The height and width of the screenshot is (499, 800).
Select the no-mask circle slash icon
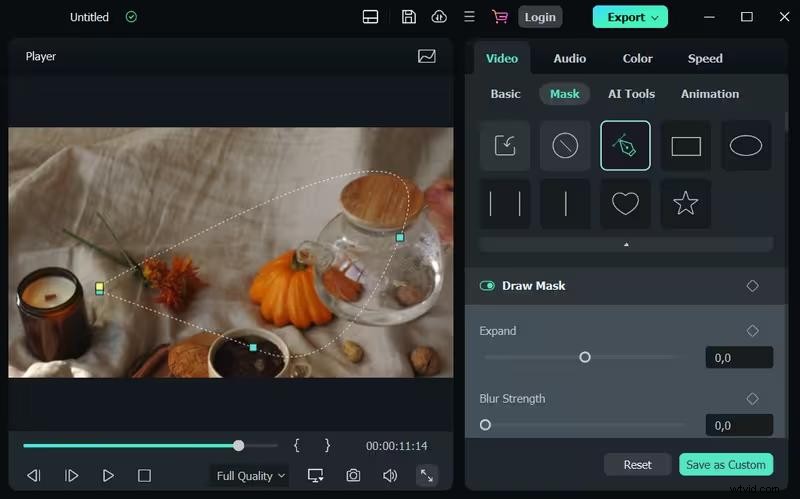pyautogui.click(x=565, y=145)
